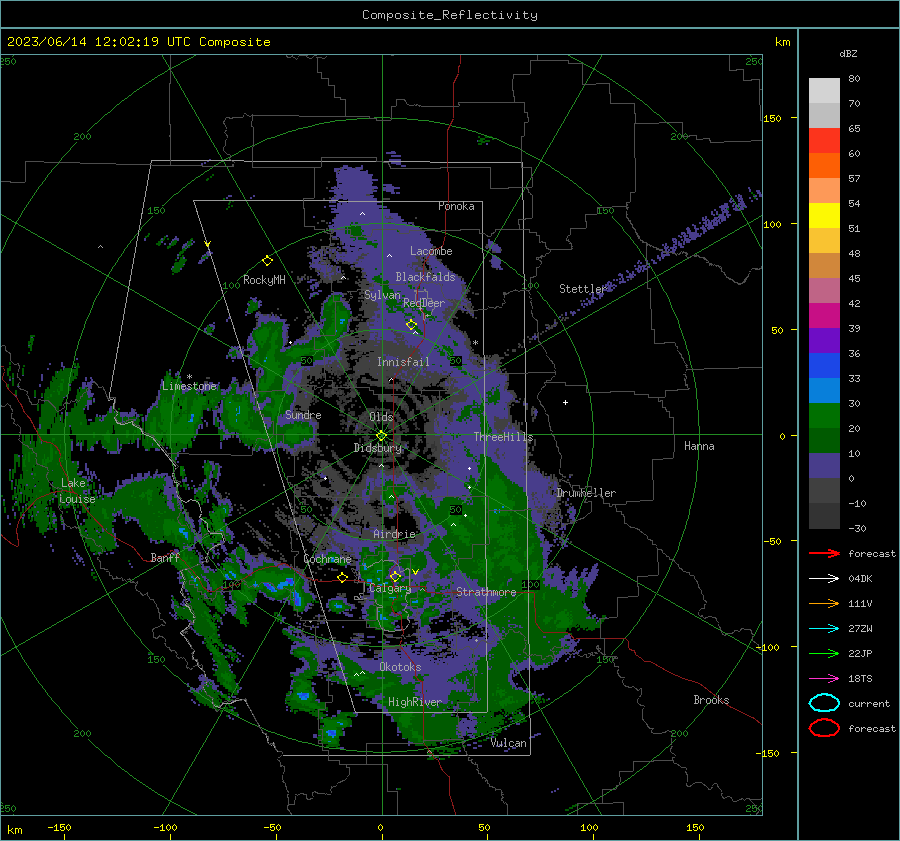Screen dimensions: 900x841
Task: Click the red forecast ellipse legend icon
Action: pyautogui.click(x=824, y=728)
